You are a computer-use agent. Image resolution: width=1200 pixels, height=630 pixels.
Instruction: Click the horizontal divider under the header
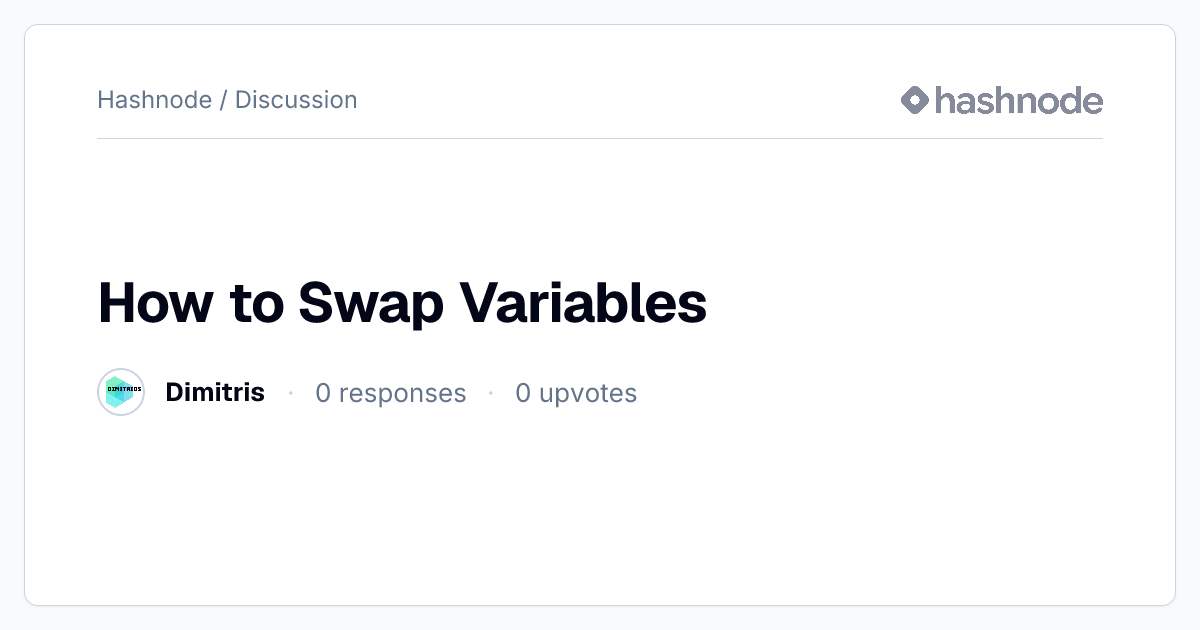[x=600, y=138]
